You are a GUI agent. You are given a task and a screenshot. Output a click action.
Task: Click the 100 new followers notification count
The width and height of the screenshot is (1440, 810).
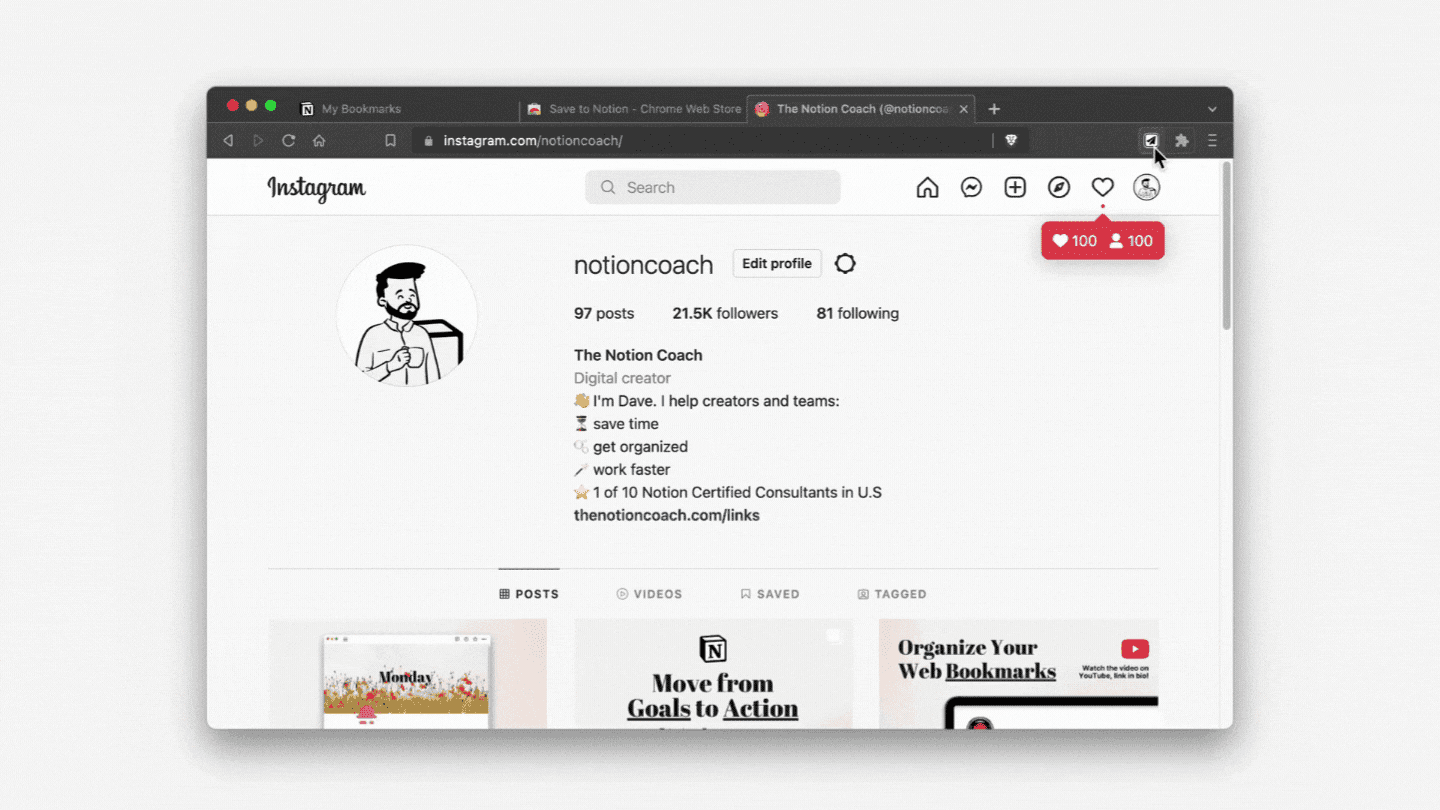point(1131,241)
